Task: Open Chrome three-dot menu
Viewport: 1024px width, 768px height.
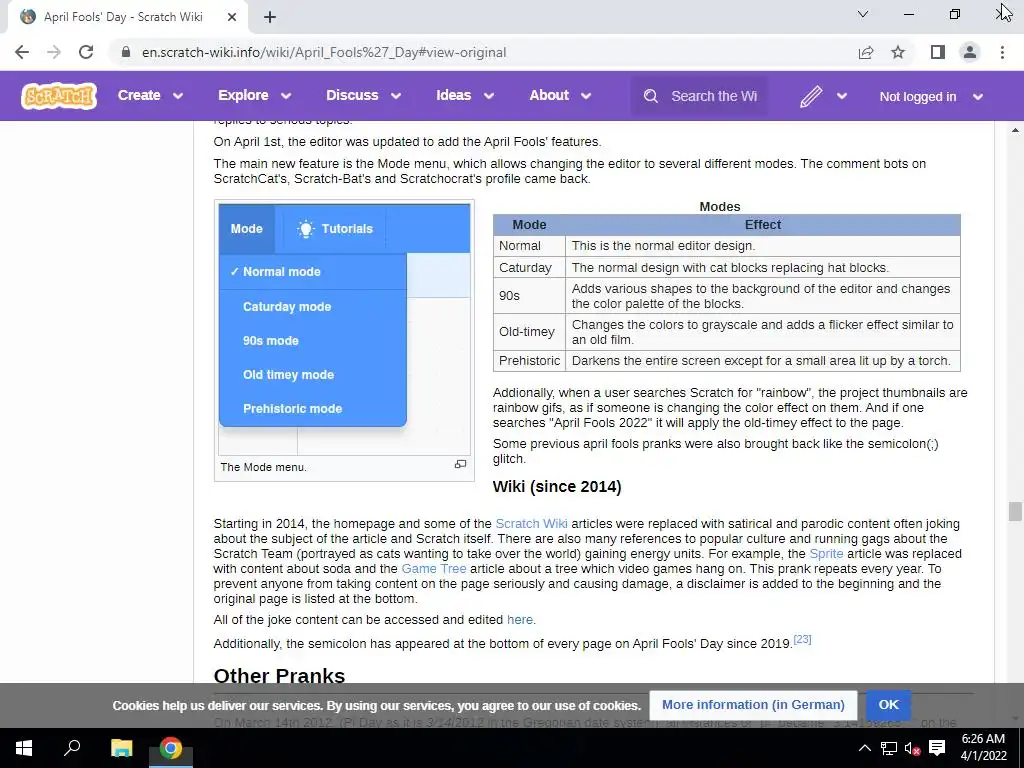Action: click(x=1002, y=52)
